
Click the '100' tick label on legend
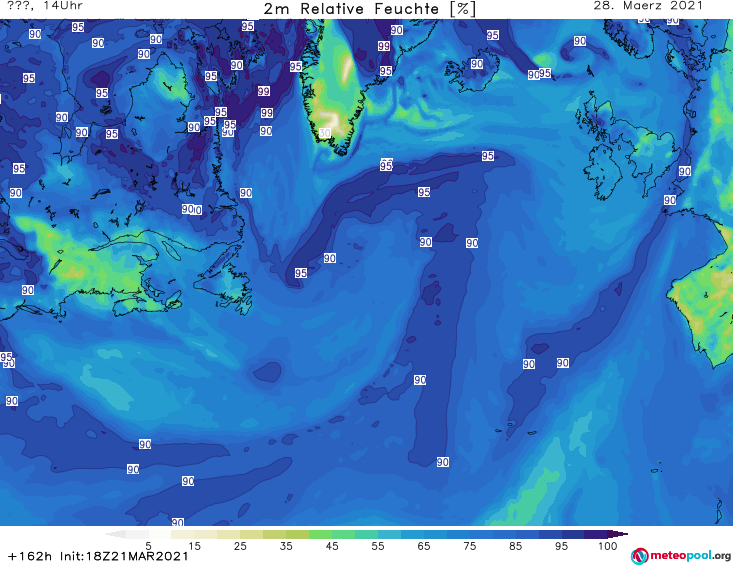[607, 546]
